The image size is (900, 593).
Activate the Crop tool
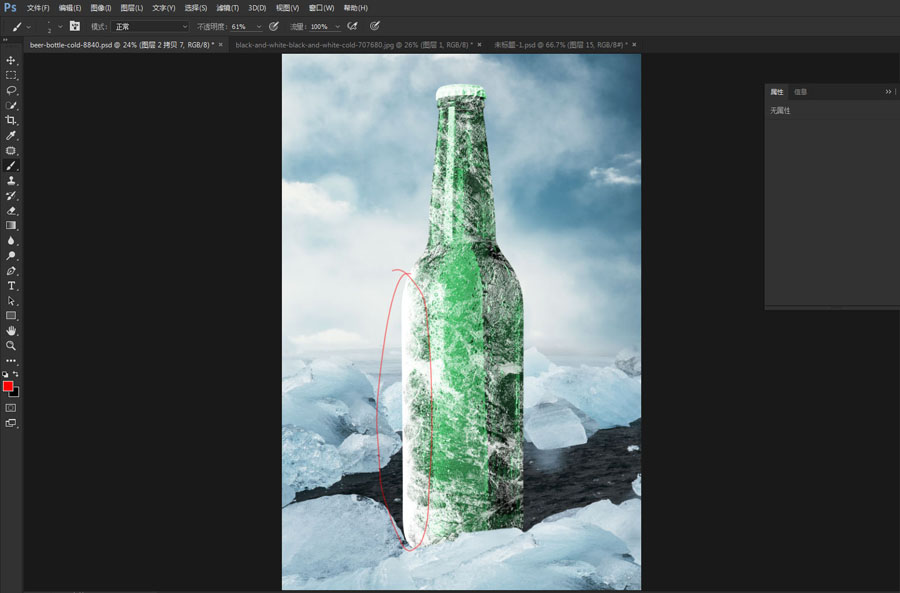tap(12, 120)
